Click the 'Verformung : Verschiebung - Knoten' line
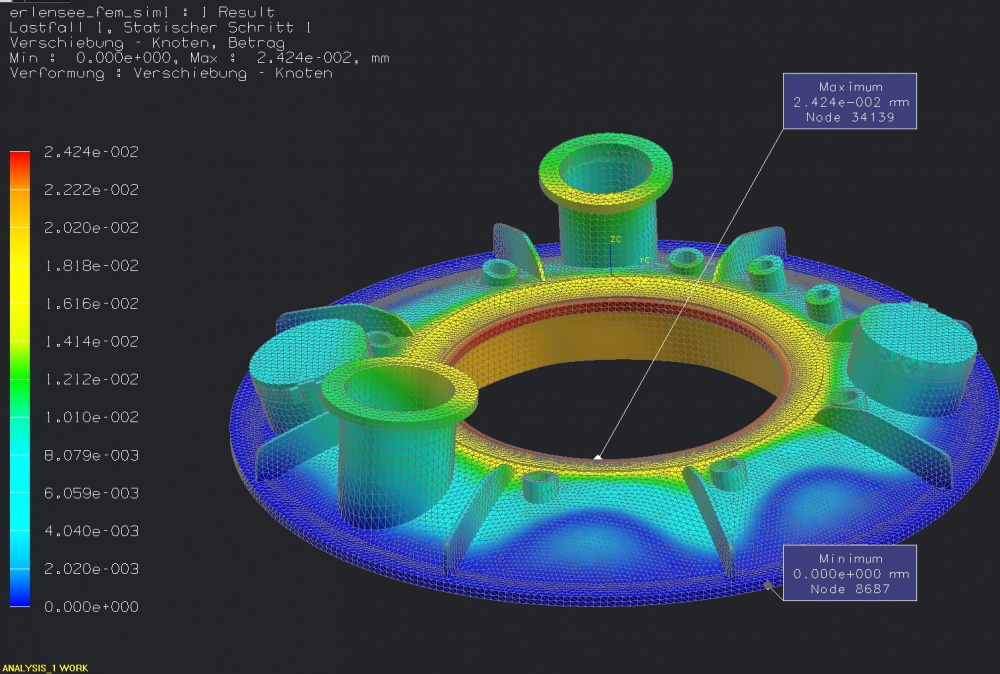The width and height of the screenshot is (1000, 674). tap(171, 73)
